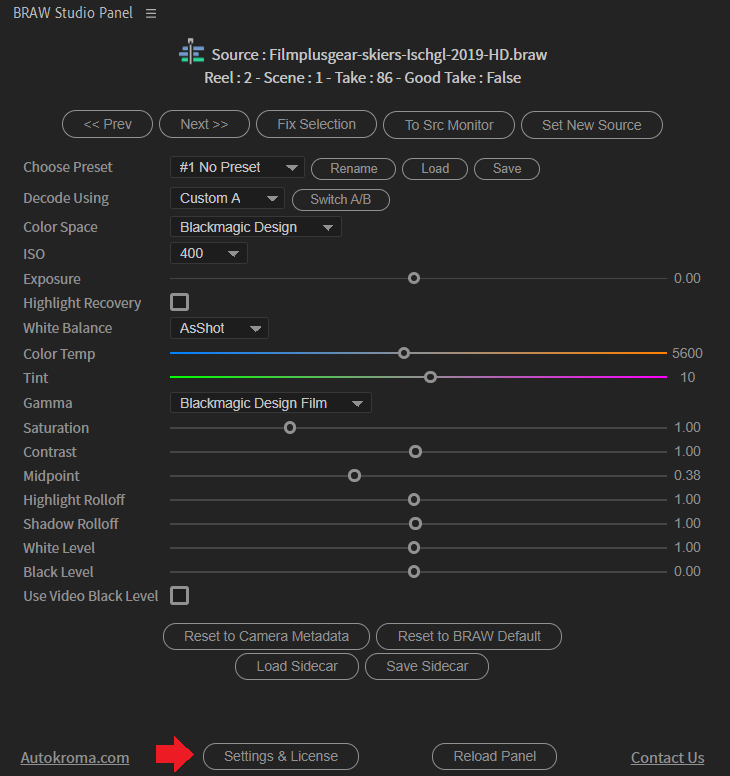
Task: Open the BRAW Studio Panel hamburger menu
Action: (151, 13)
